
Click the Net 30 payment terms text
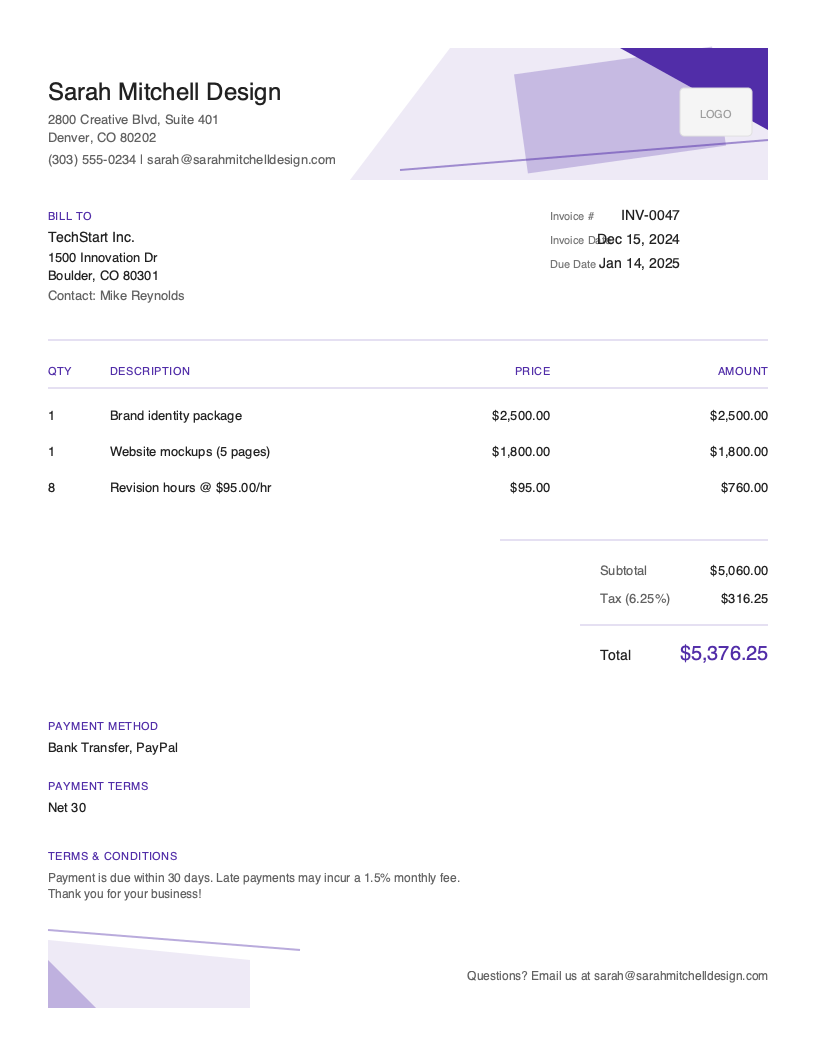coord(66,807)
